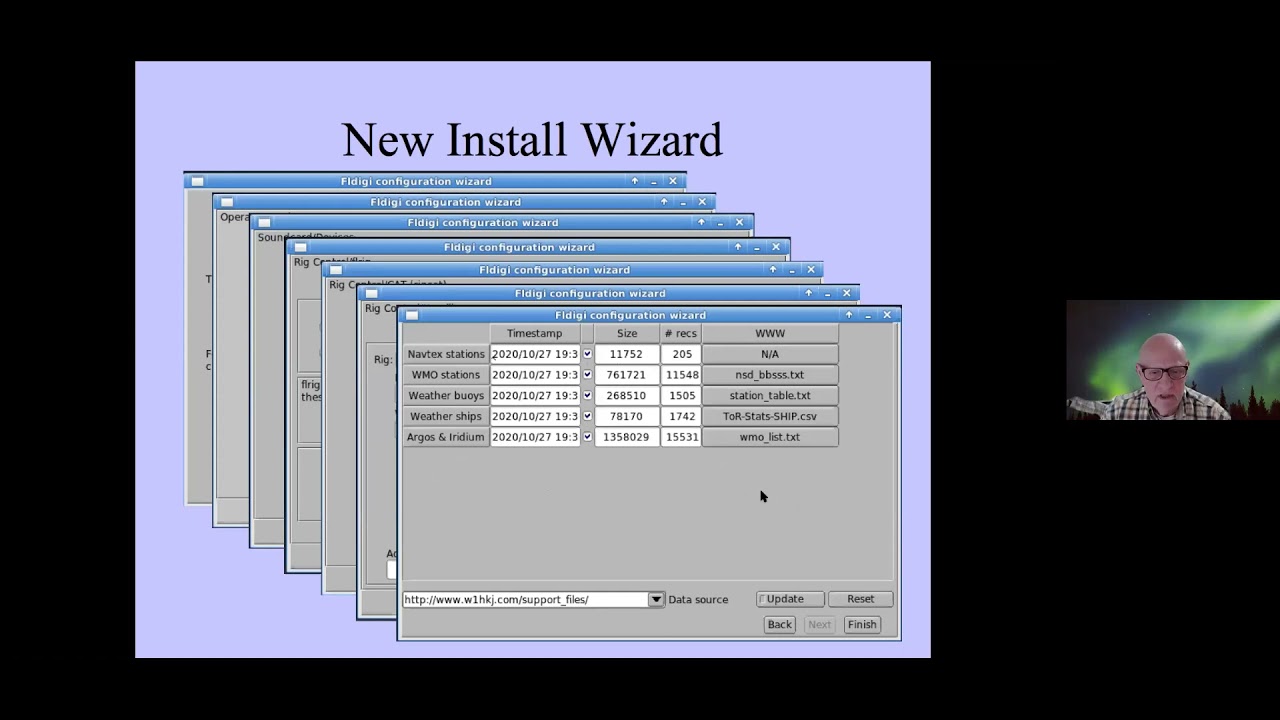
Task: Toggle the Argos & Iridium checkbox
Action: click(x=587, y=437)
